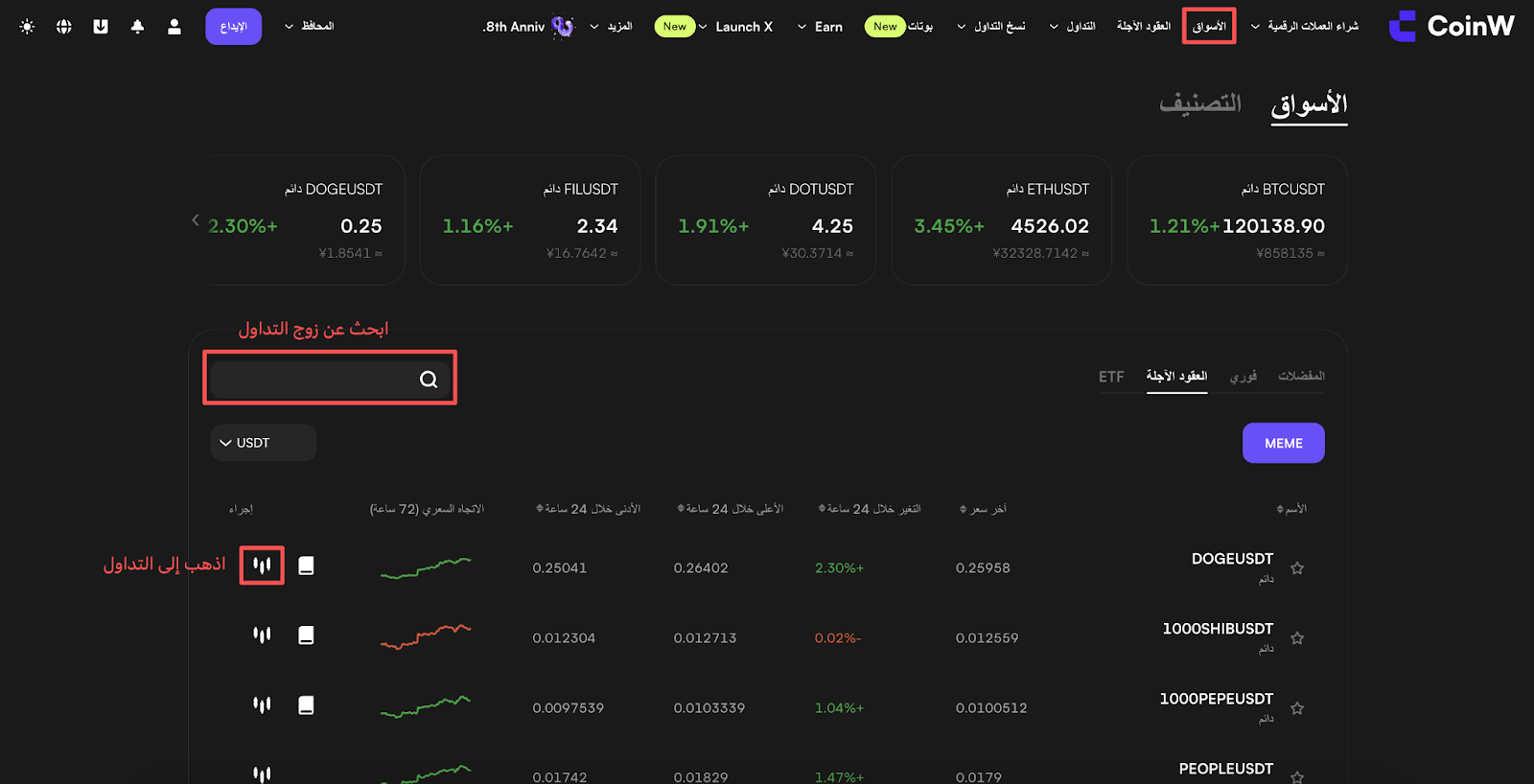Screen dimensions: 1534x784
Task: Switch to the فوري spot tab
Action: [1243, 376]
